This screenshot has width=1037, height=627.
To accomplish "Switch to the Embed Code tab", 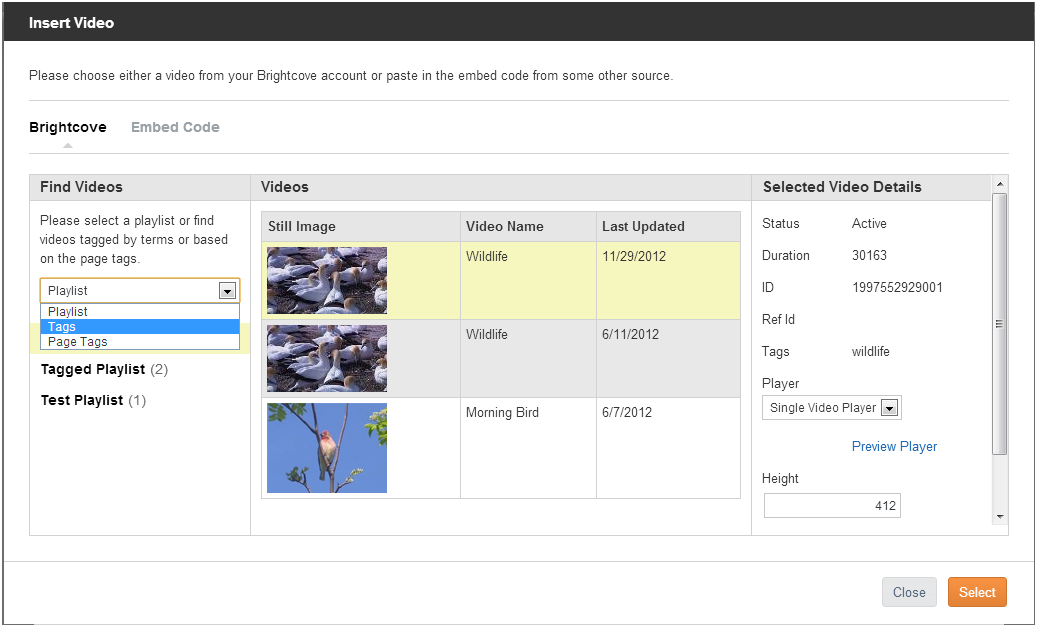I will (175, 127).
